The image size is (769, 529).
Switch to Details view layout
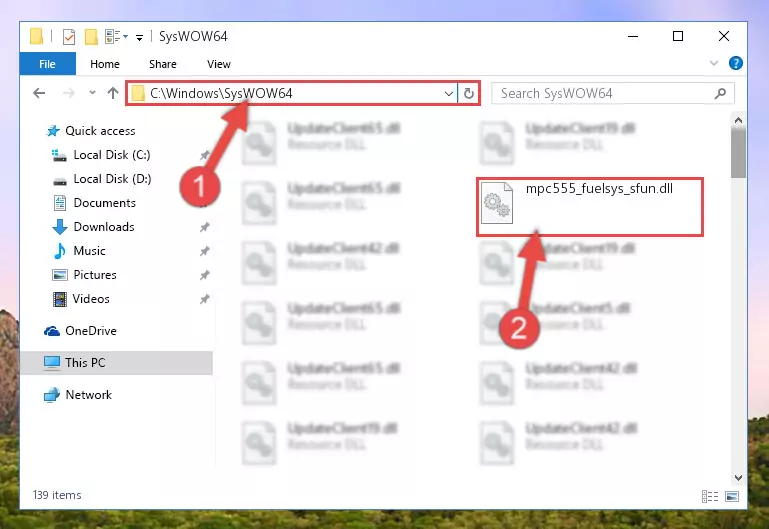tap(709, 497)
